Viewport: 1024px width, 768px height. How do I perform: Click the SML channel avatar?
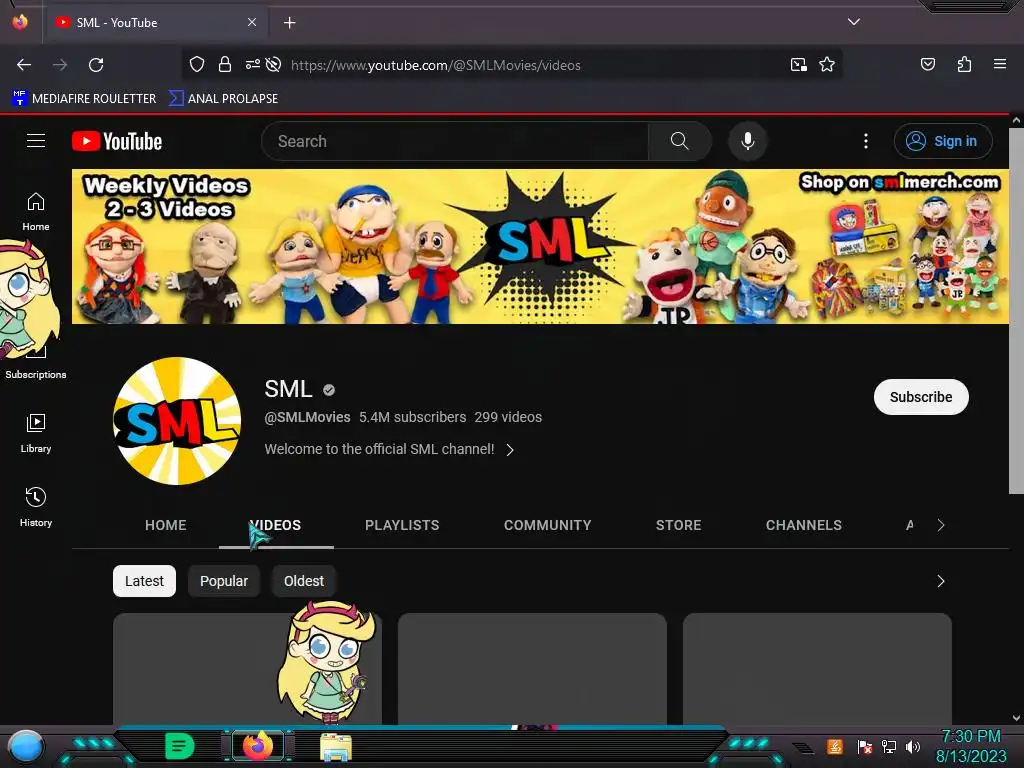(x=177, y=421)
